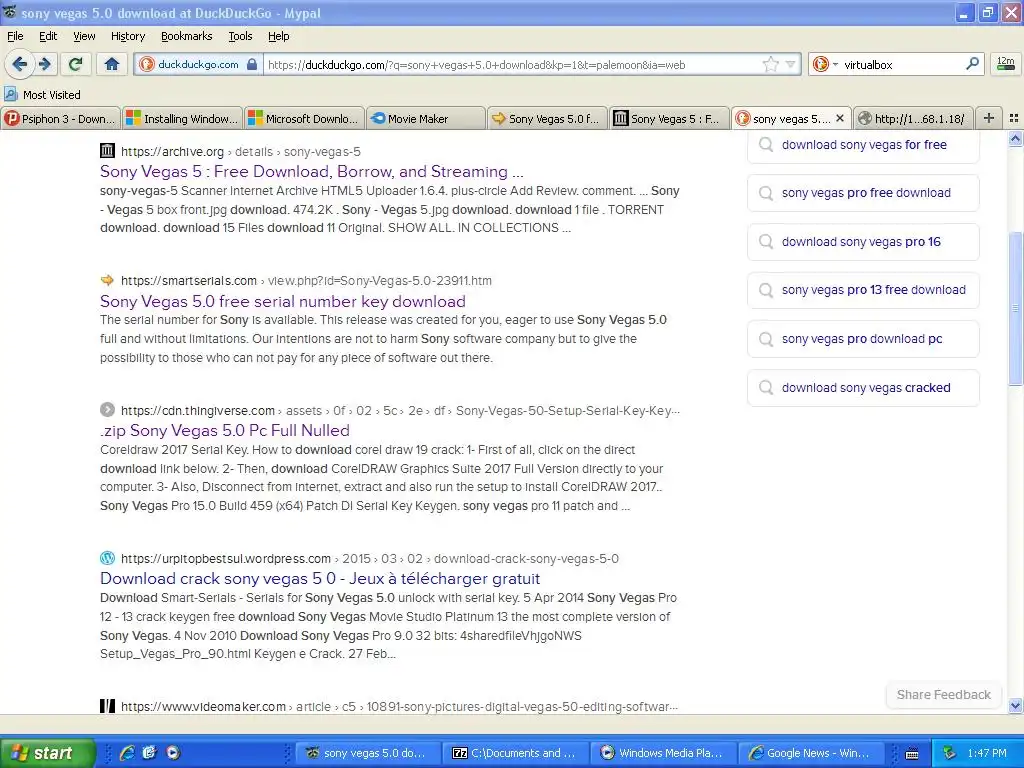Open the Tools menu
This screenshot has width=1024, height=768.
[240, 36]
